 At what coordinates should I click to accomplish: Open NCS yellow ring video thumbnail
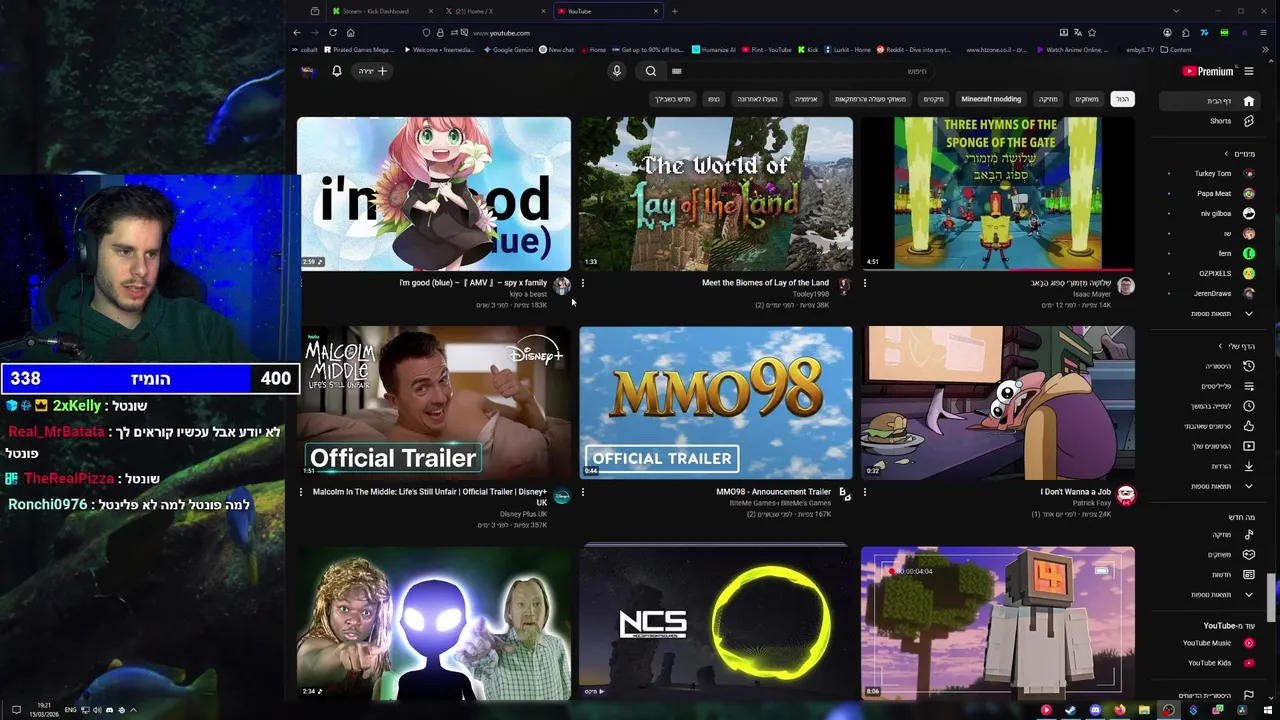pyautogui.click(x=716, y=622)
